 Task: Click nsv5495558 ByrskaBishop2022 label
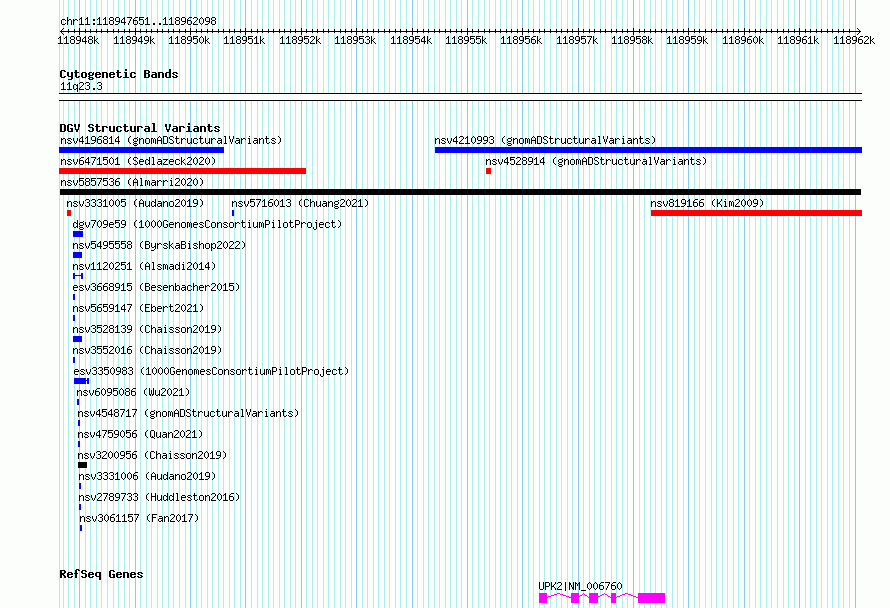[x=159, y=245]
